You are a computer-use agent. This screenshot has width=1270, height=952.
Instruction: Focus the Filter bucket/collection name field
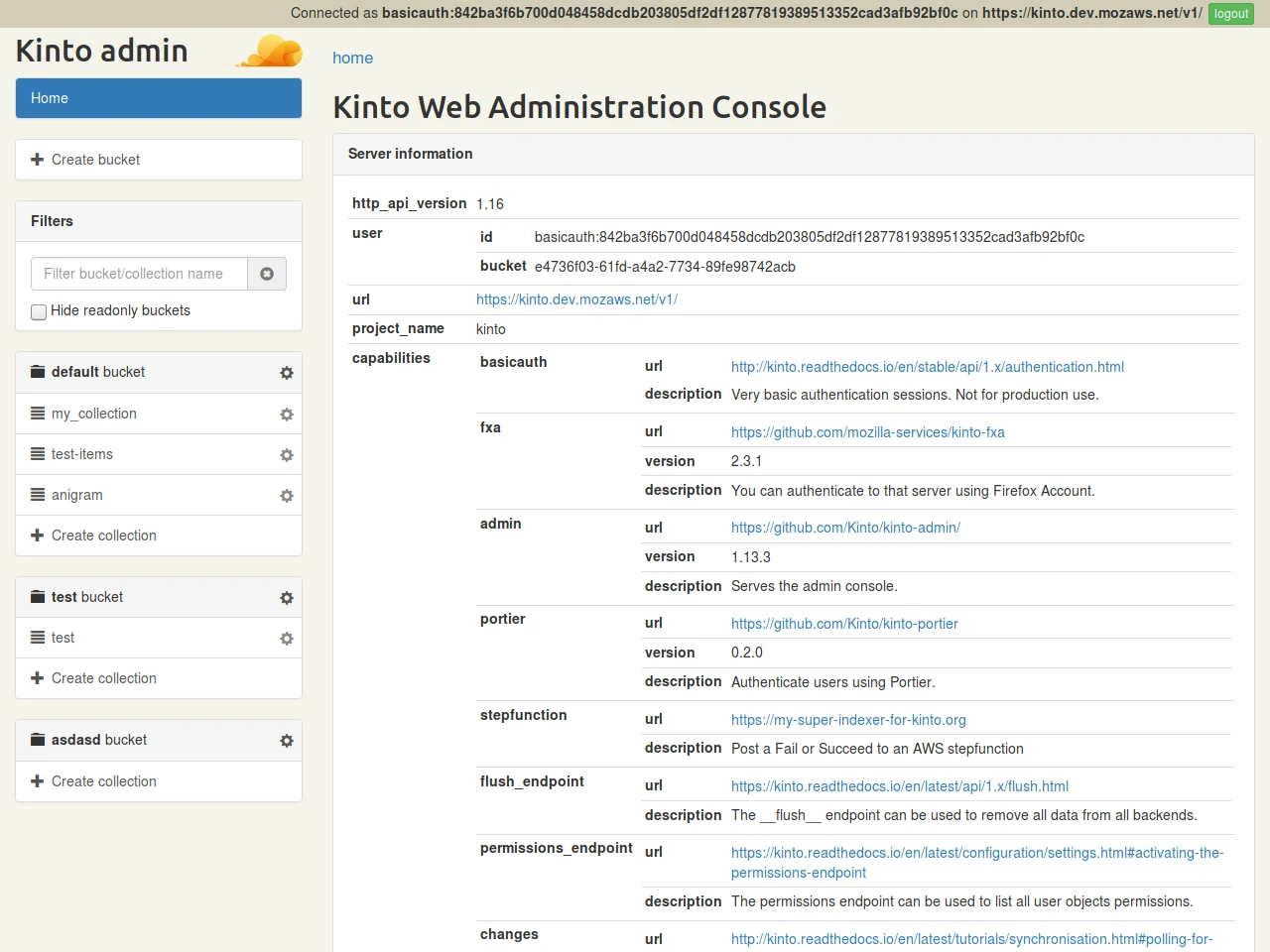click(x=139, y=274)
